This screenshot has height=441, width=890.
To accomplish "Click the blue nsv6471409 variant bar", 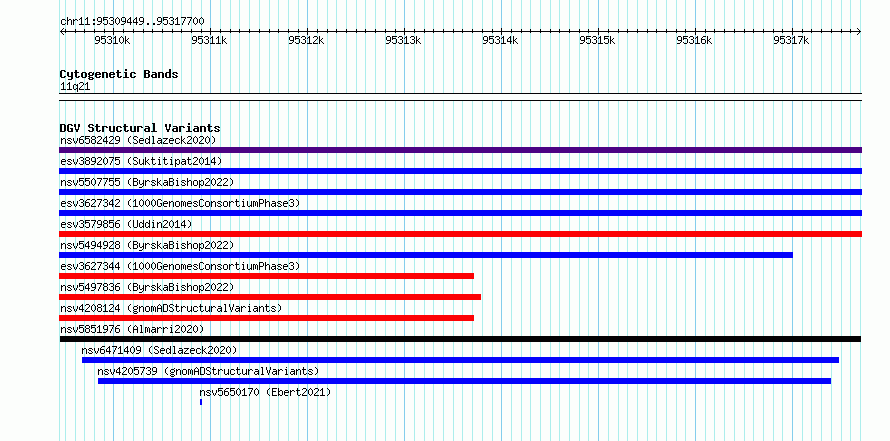I will [460, 360].
